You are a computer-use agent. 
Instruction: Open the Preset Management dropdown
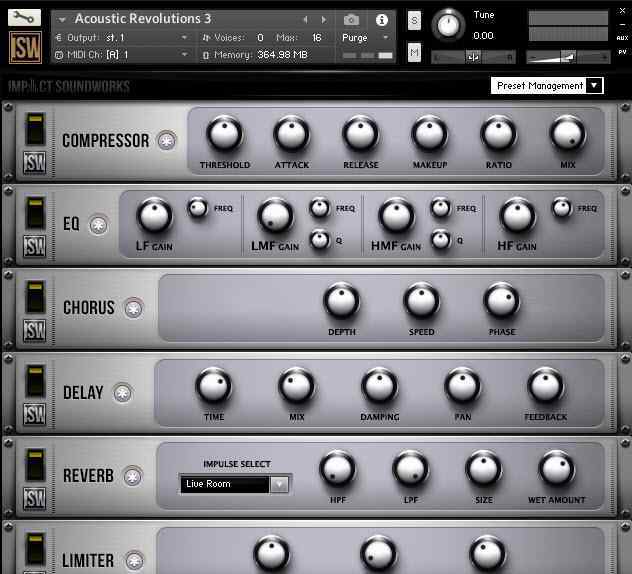pyautogui.click(x=547, y=85)
